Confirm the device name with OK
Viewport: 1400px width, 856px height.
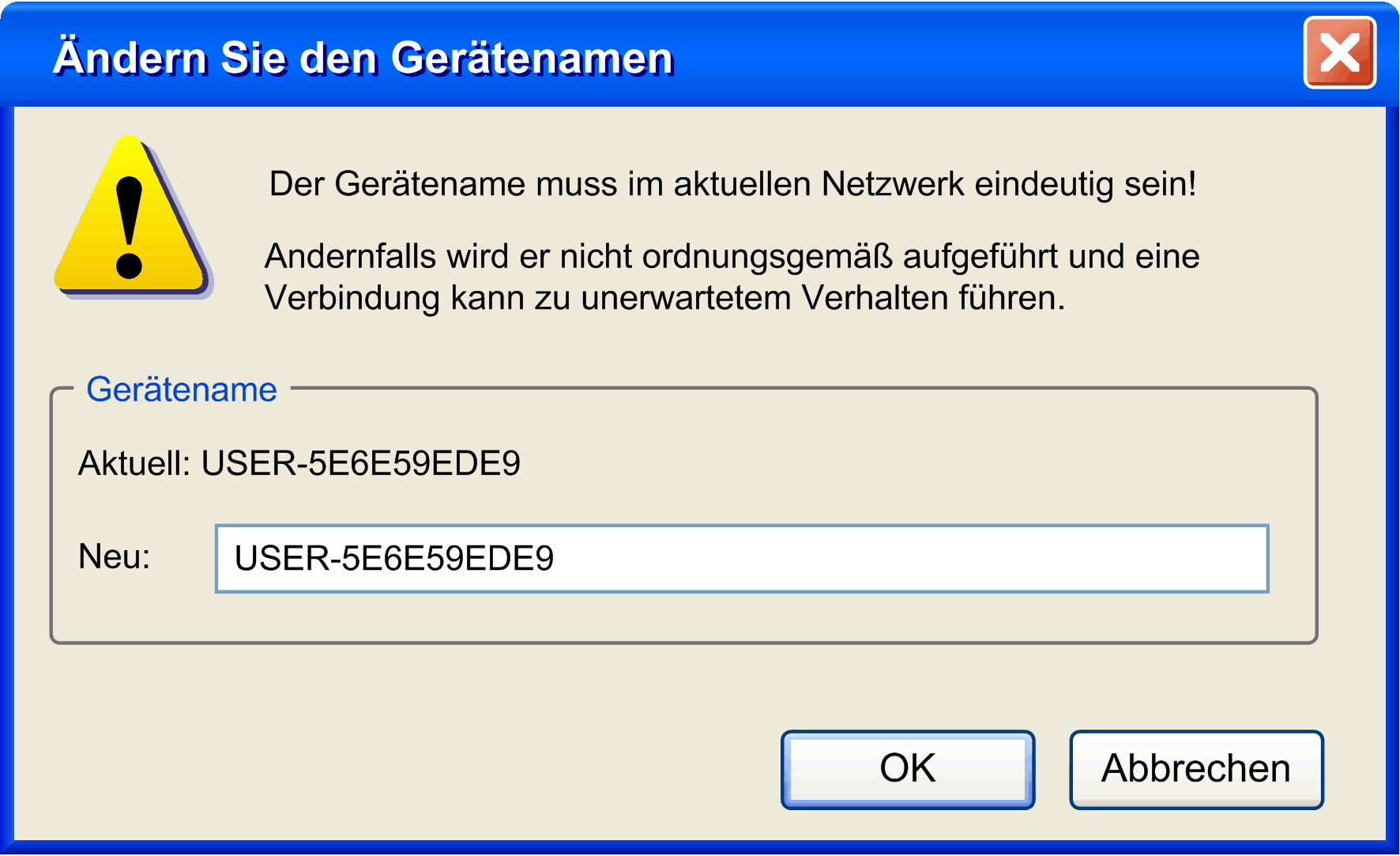tap(907, 769)
